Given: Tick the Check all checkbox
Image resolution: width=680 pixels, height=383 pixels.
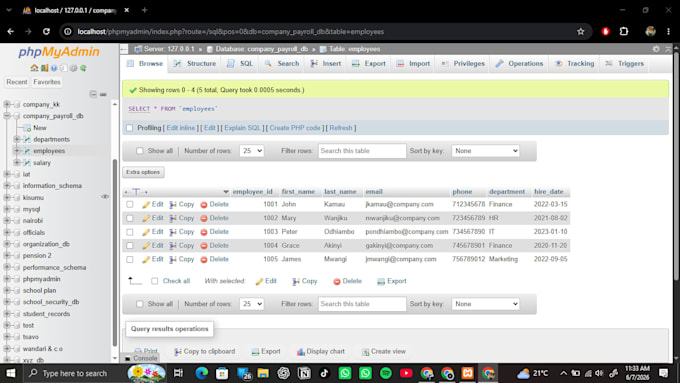Looking at the screenshot, I should (x=154, y=281).
